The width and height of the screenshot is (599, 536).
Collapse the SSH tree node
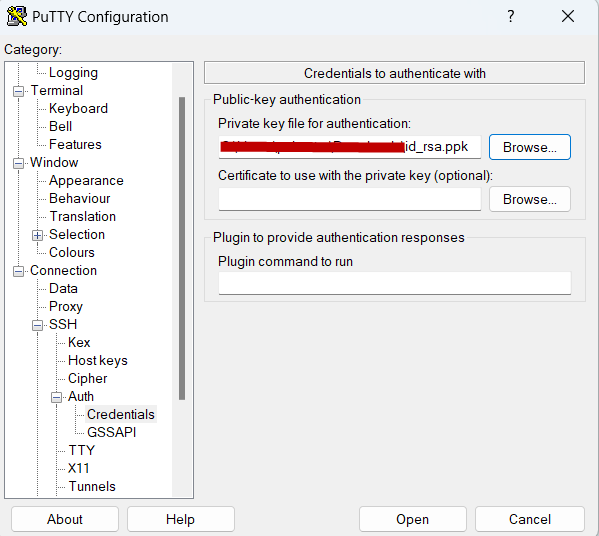tap(37, 325)
